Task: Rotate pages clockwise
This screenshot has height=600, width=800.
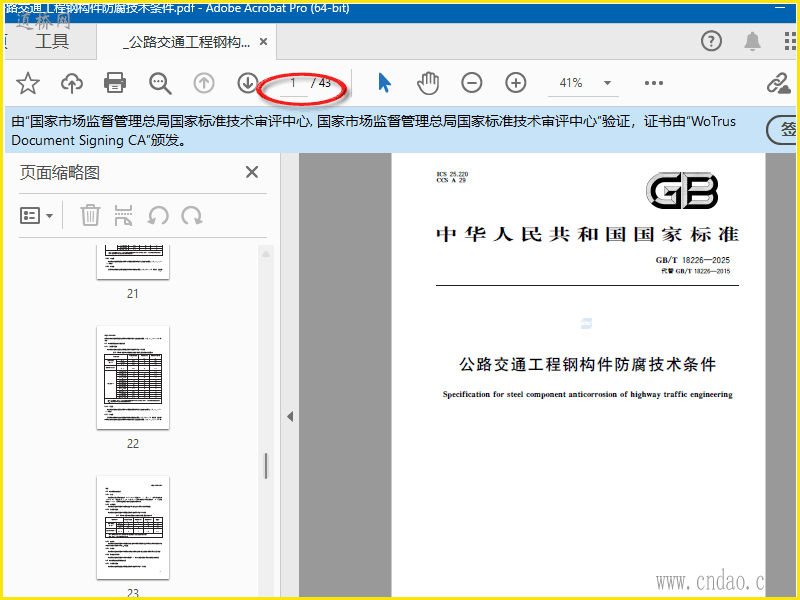Action: (x=192, y=216)
